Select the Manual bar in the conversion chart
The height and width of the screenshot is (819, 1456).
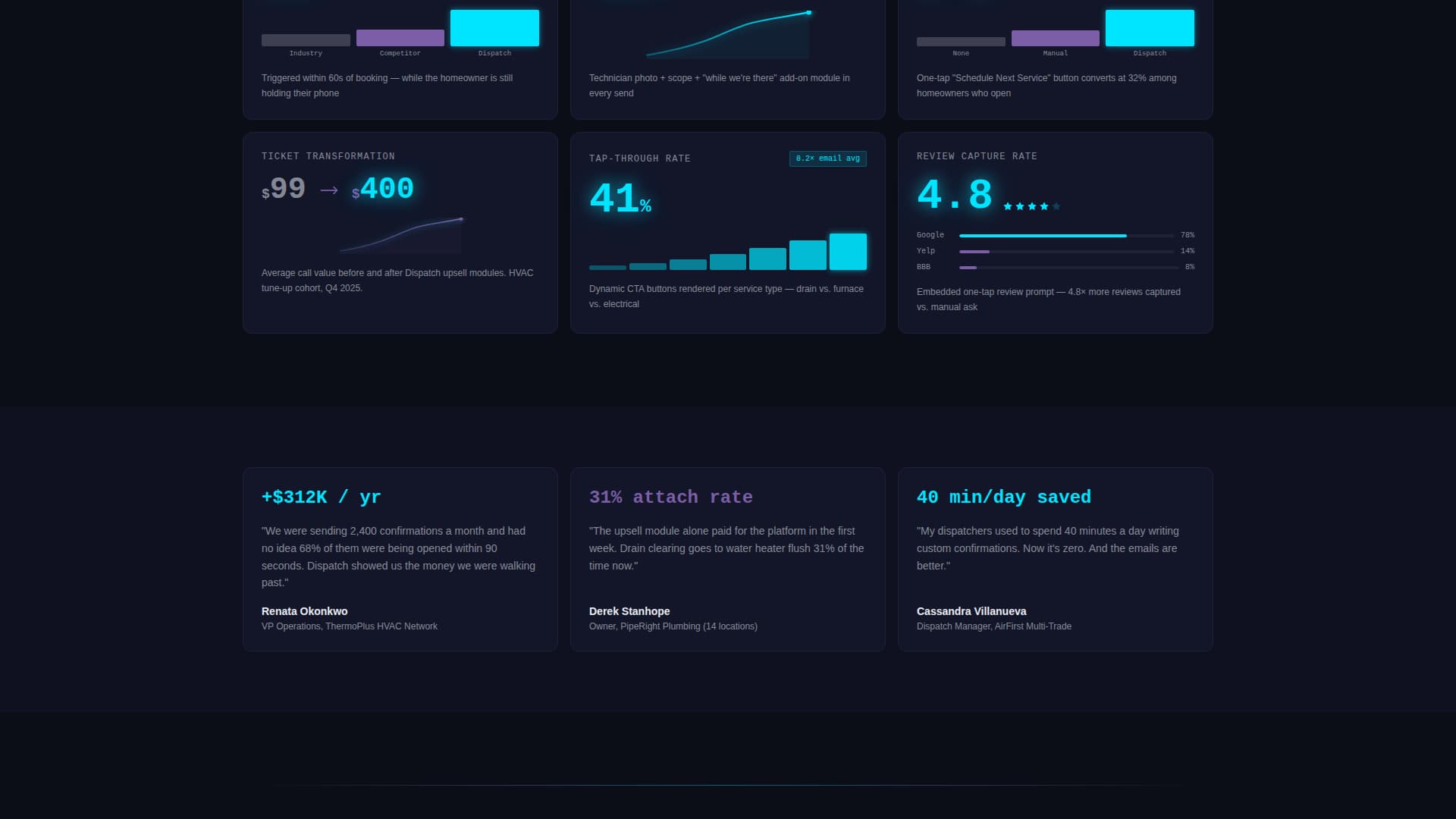pyautogui.click(x=1055, y=38)
